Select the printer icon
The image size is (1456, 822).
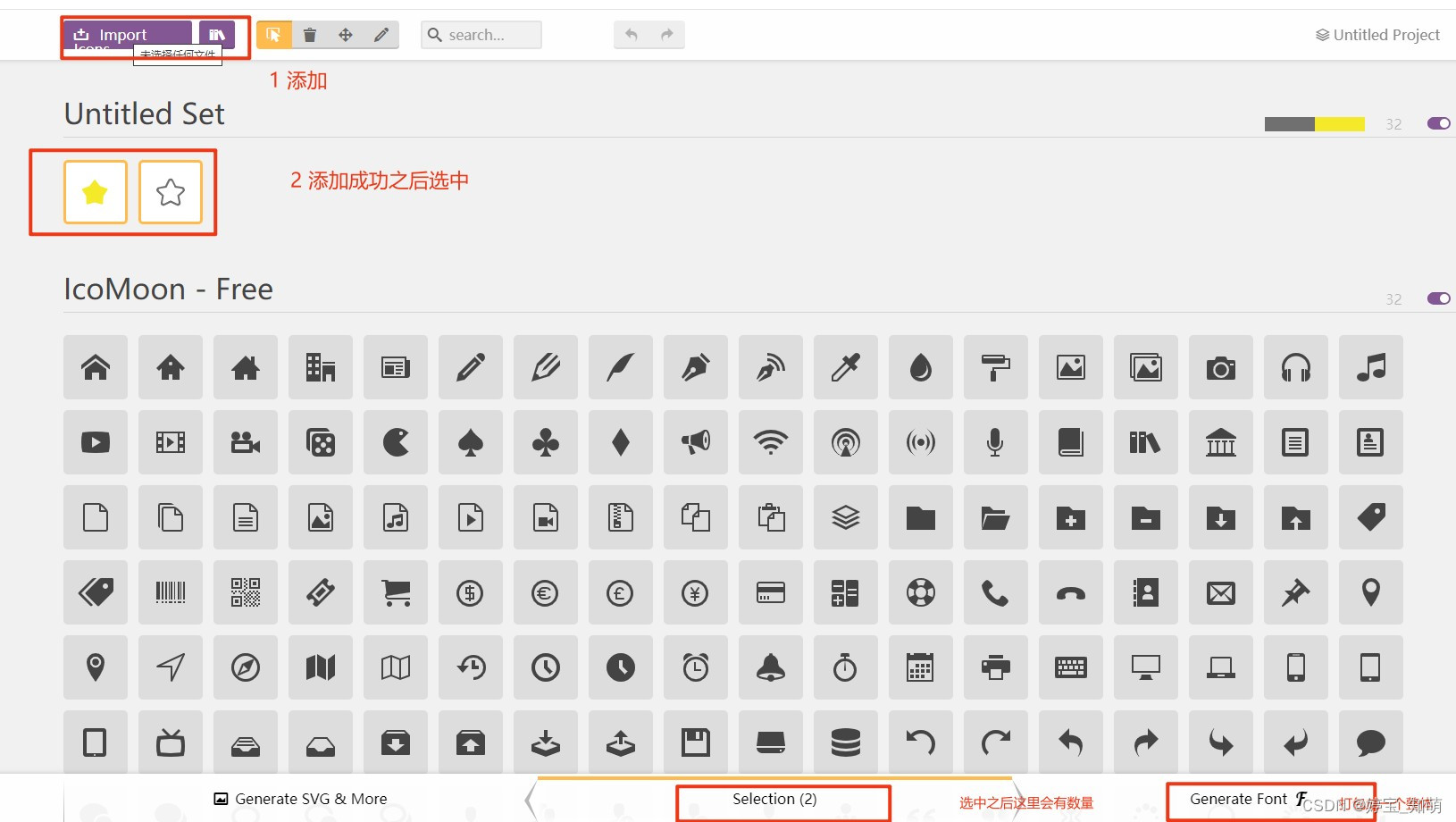coord(996,667)
